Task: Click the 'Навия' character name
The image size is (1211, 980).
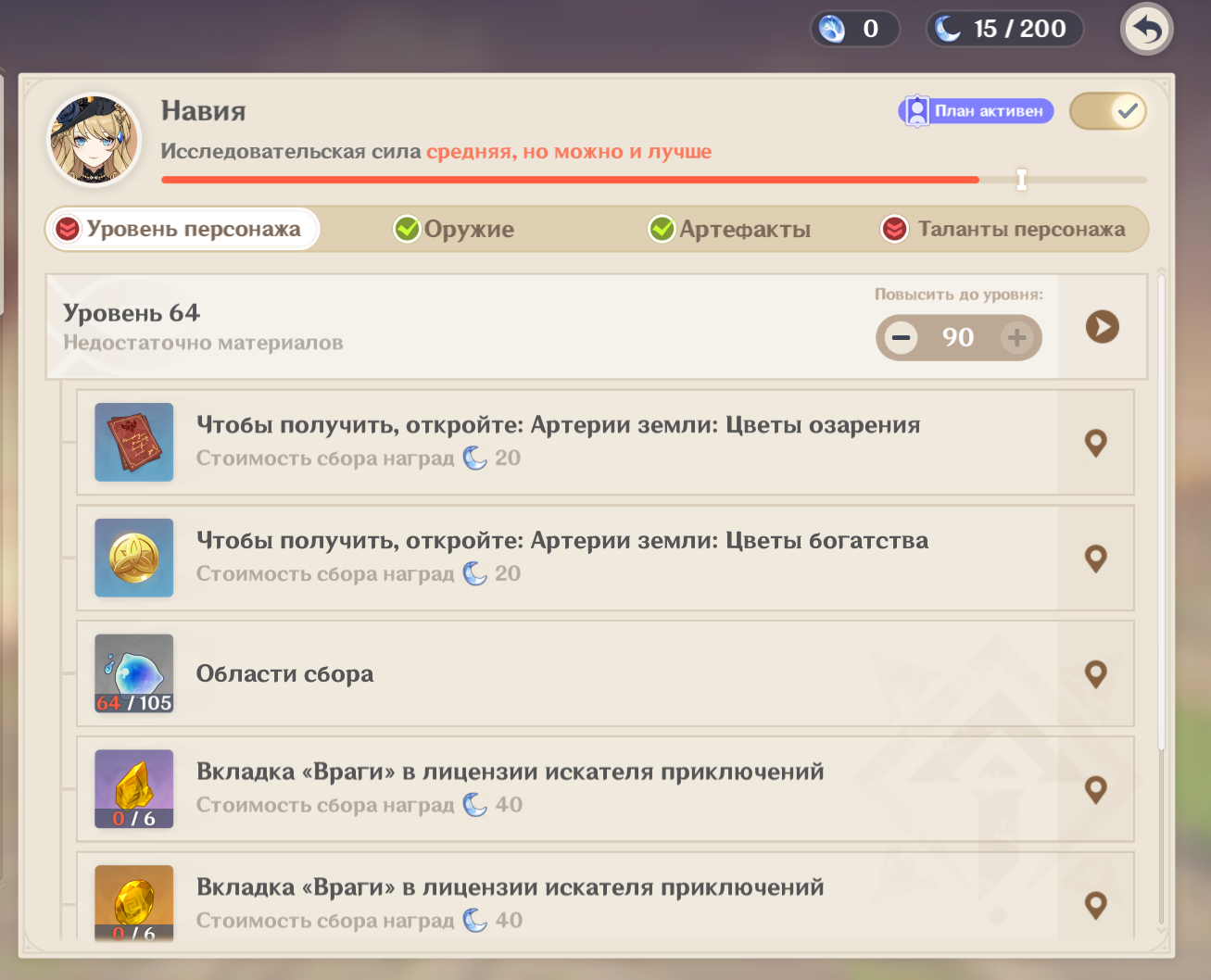Action: click(204, 111)
